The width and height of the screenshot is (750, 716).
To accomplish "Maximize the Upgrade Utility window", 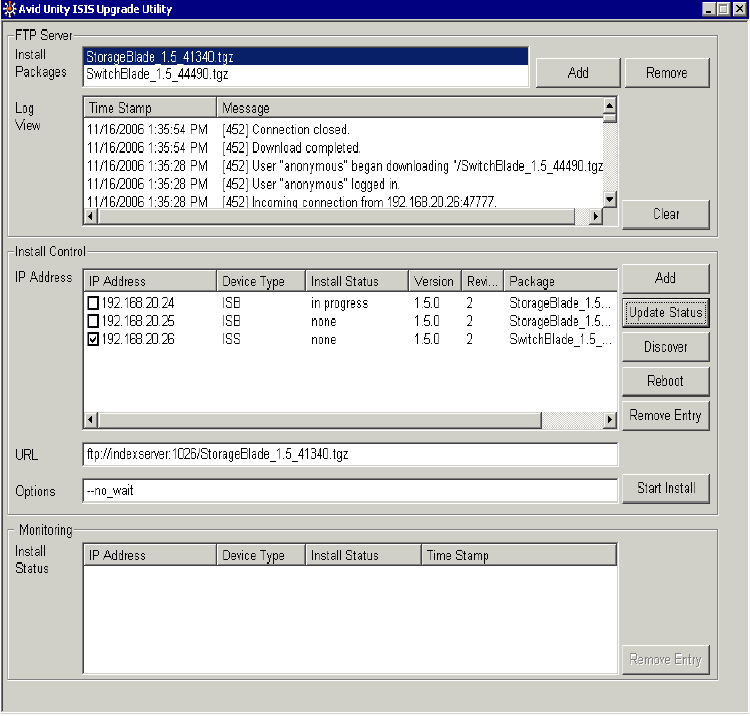I will 724,9.
